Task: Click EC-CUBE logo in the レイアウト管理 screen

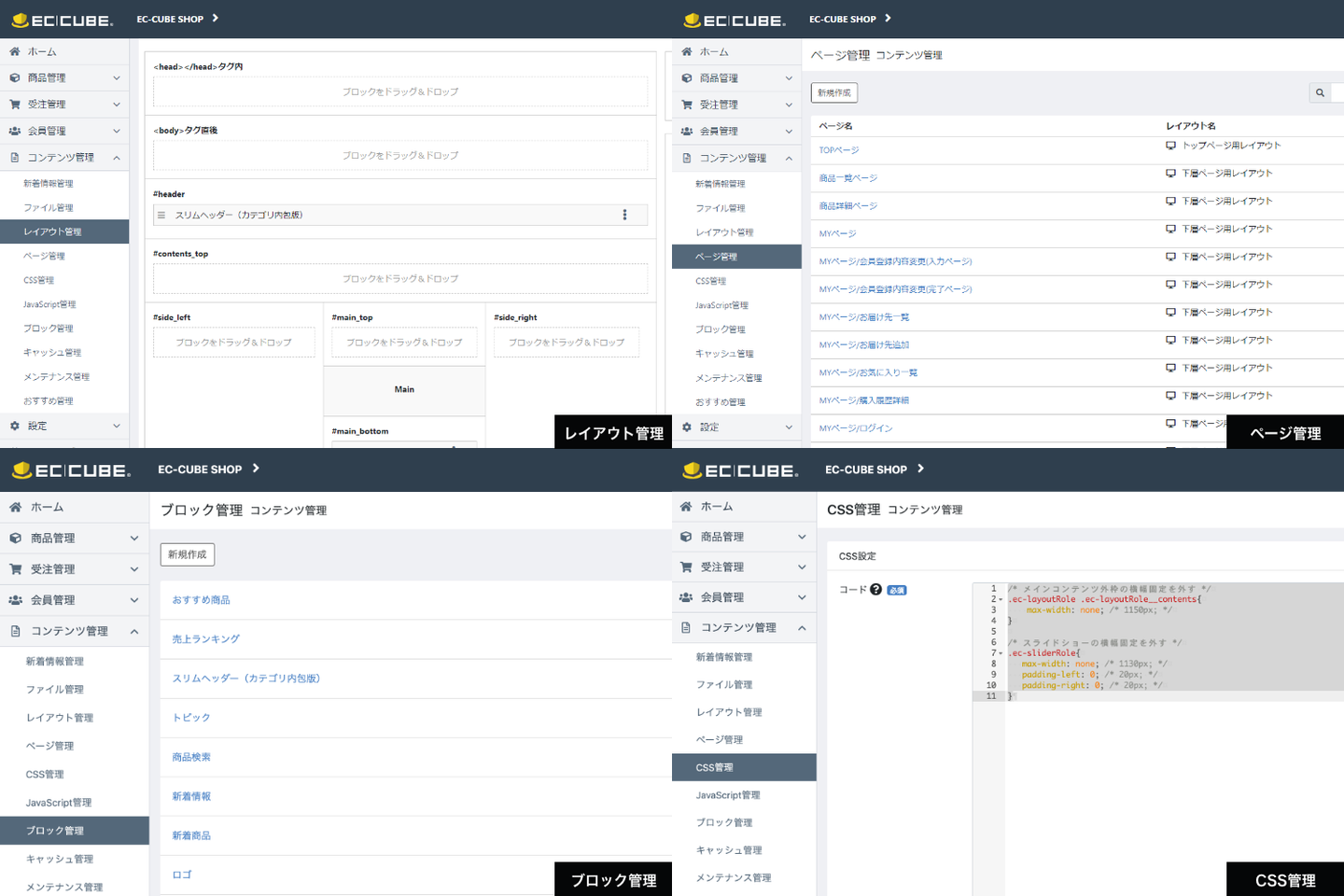Action: coord(62,20)
